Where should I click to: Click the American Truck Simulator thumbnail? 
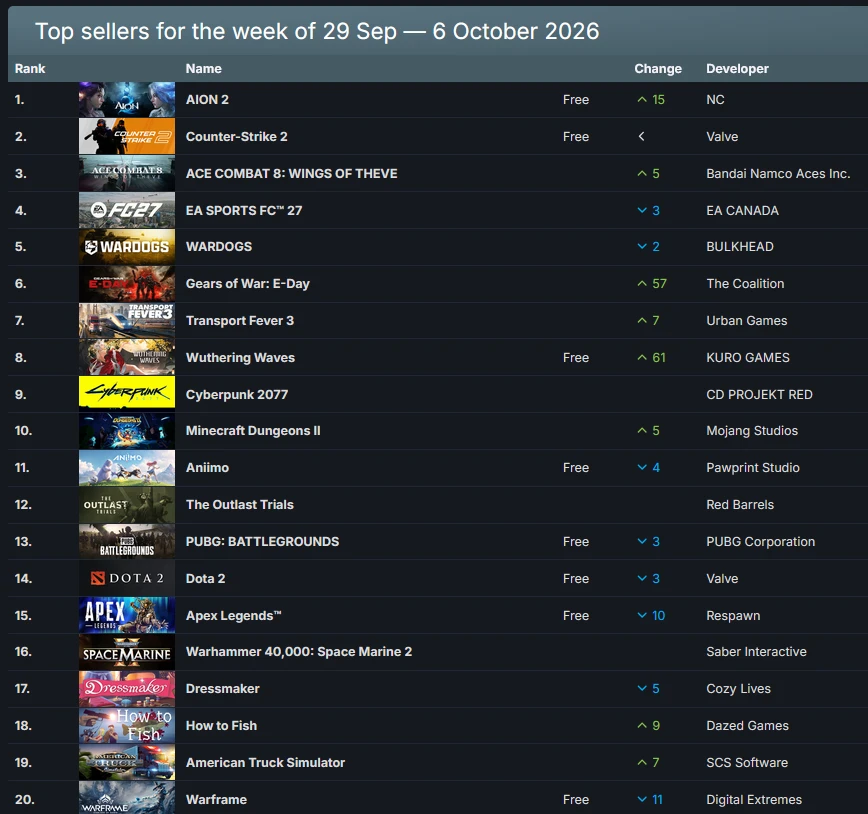click(x=127, y=763)
